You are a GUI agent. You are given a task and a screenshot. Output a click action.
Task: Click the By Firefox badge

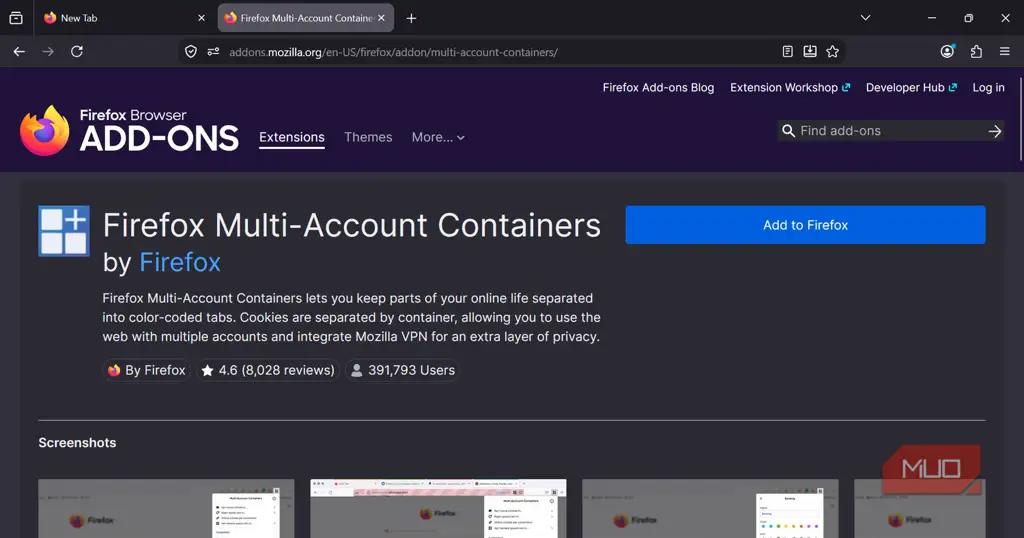(x=147, y=370)
